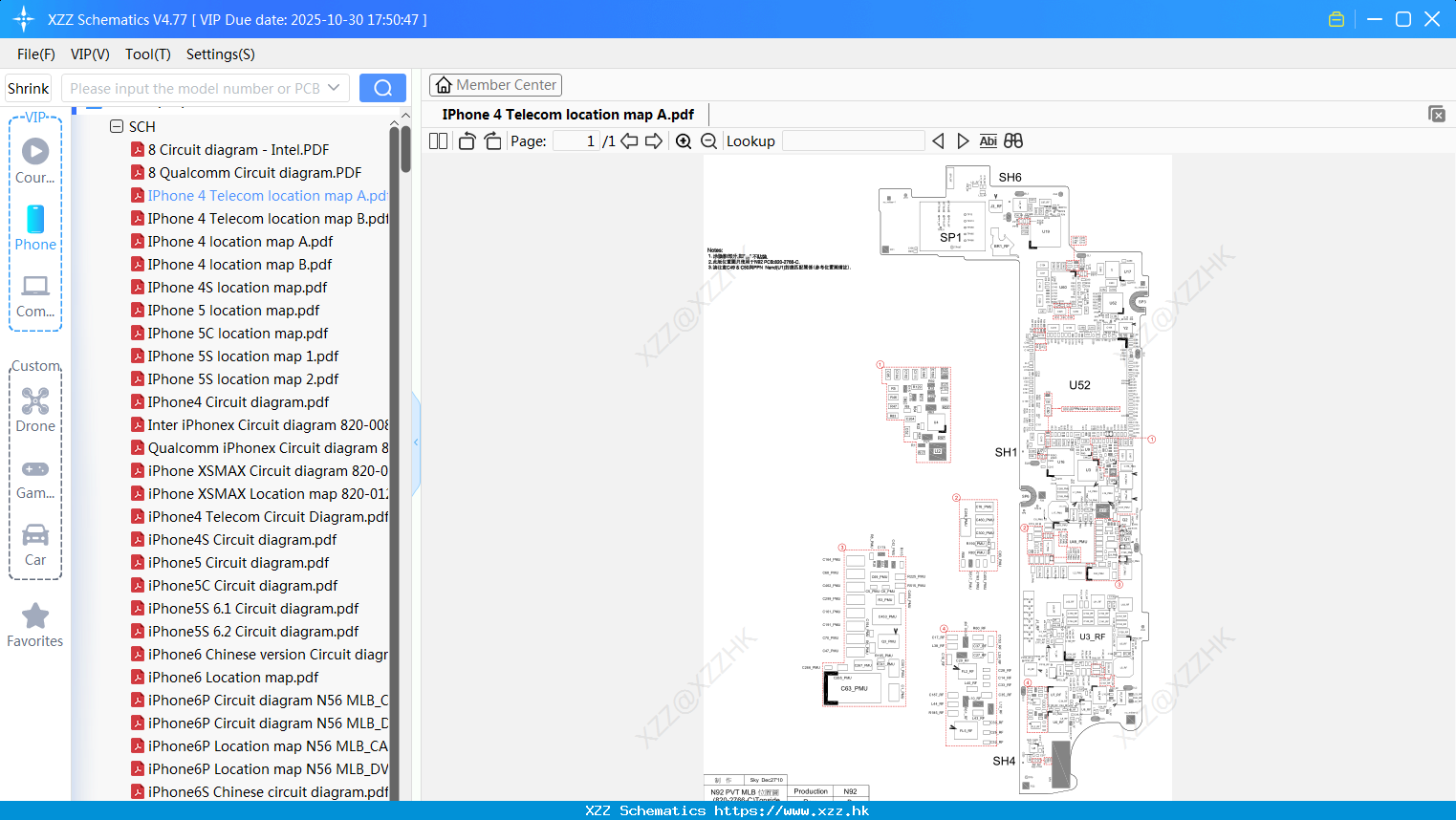
Task: Open Favorites
Action: (35, 626)
